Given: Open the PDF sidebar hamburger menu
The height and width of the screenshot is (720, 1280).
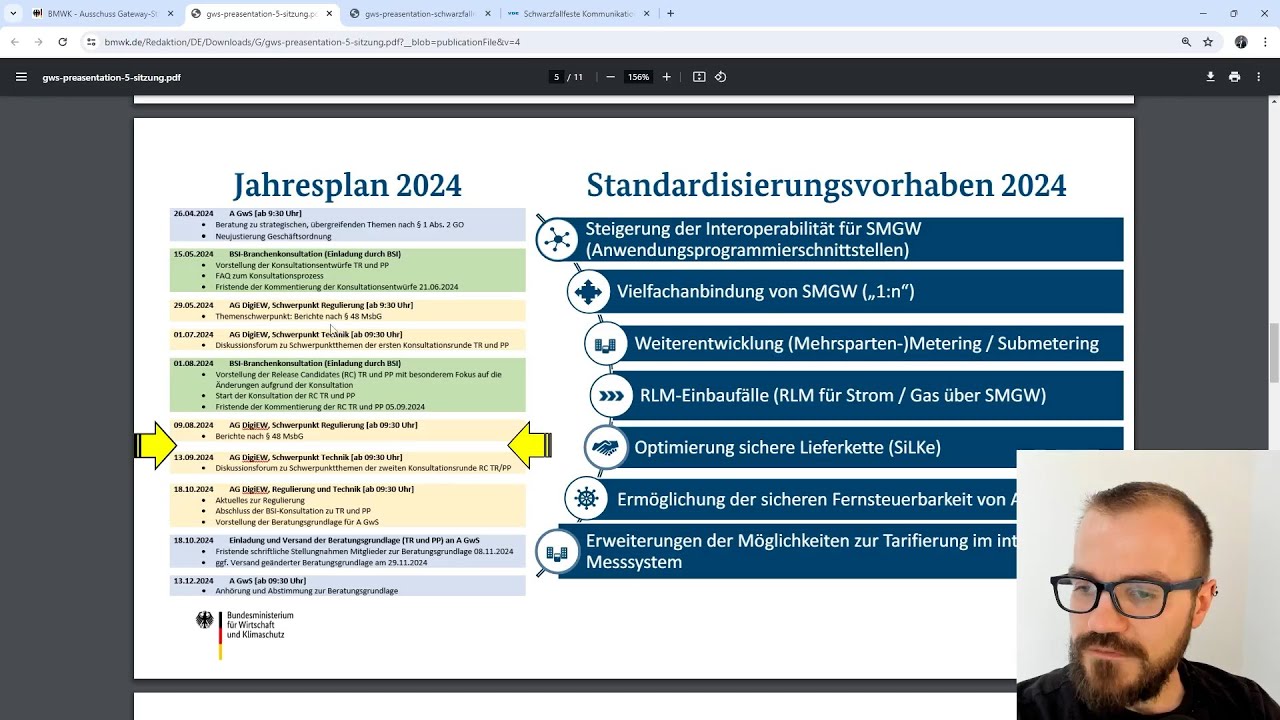Looking at the screenshot, I should pos(21,77).
